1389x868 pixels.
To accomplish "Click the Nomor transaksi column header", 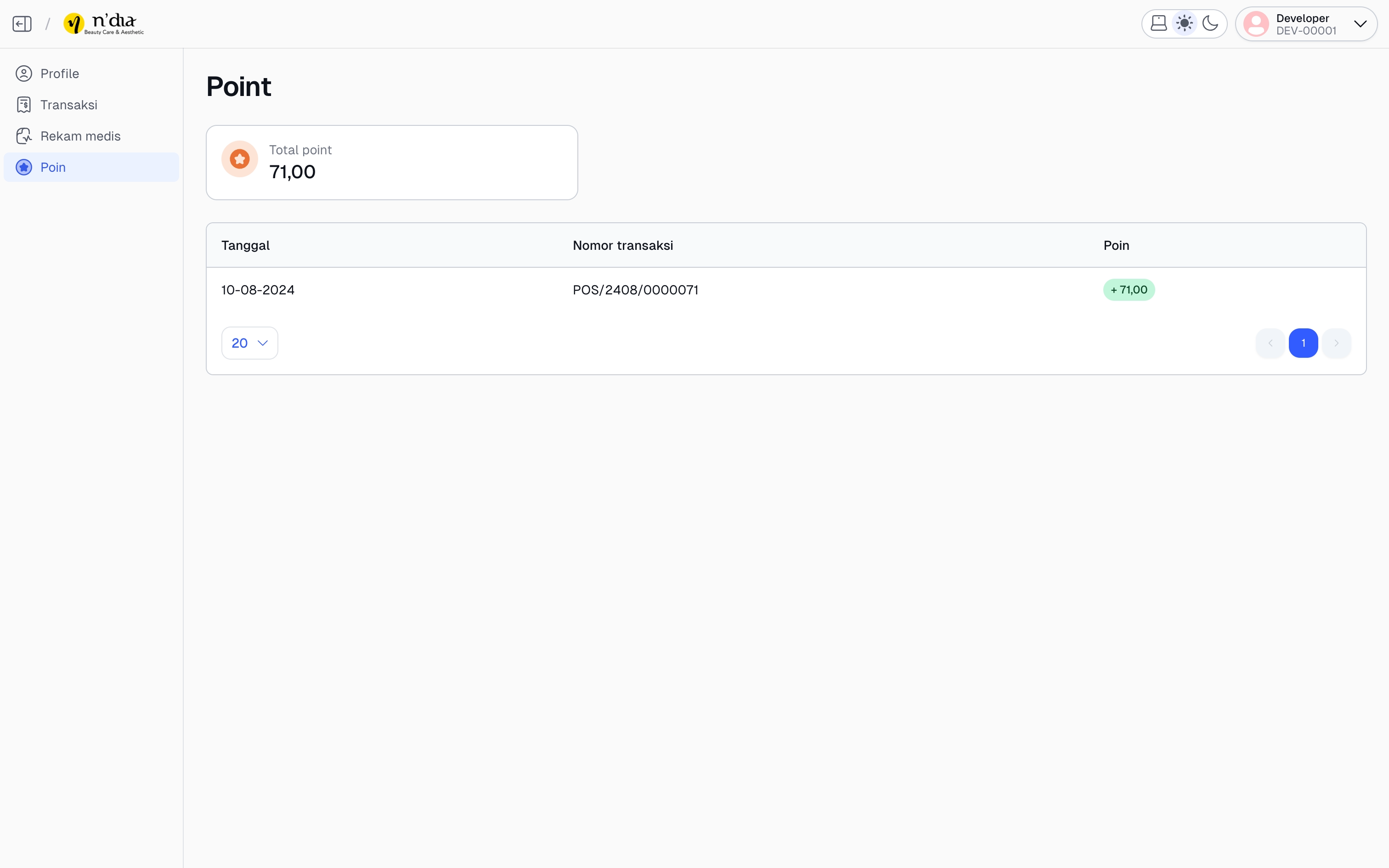I will pyautogui.click(x=623, y=245).
